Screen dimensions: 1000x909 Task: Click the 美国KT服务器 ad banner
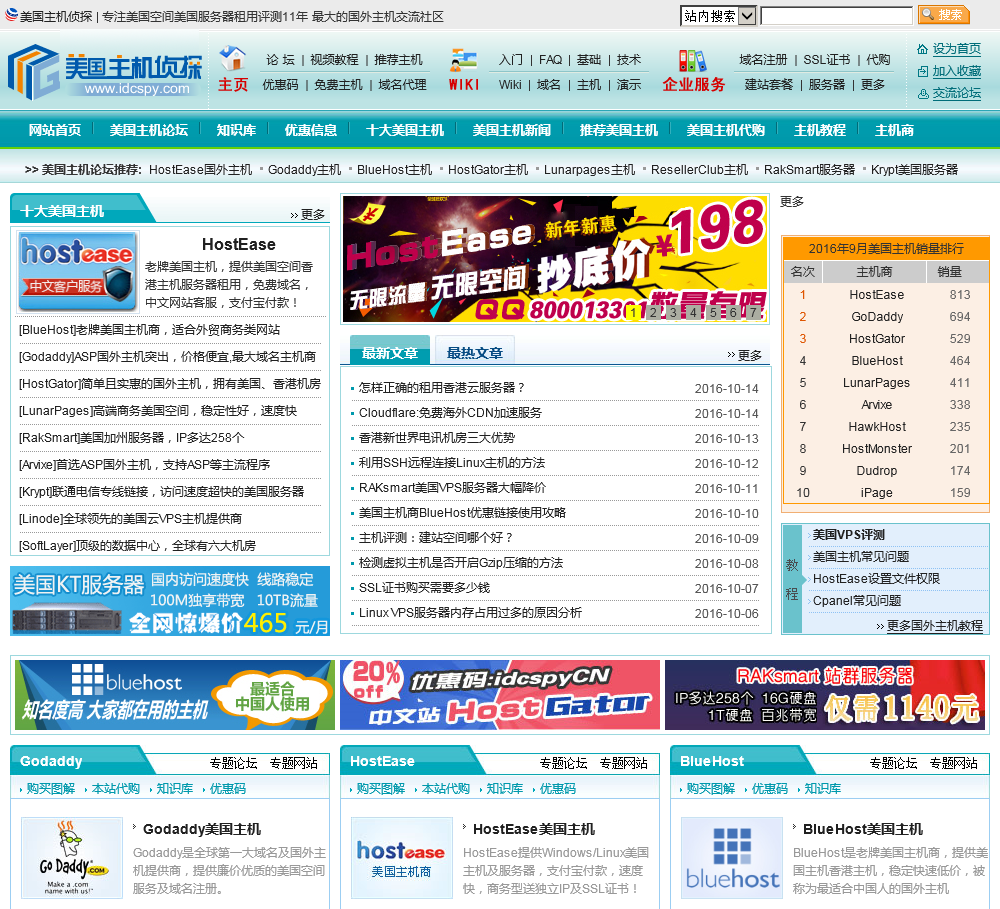pyautogui.click(x=170, y=601)
